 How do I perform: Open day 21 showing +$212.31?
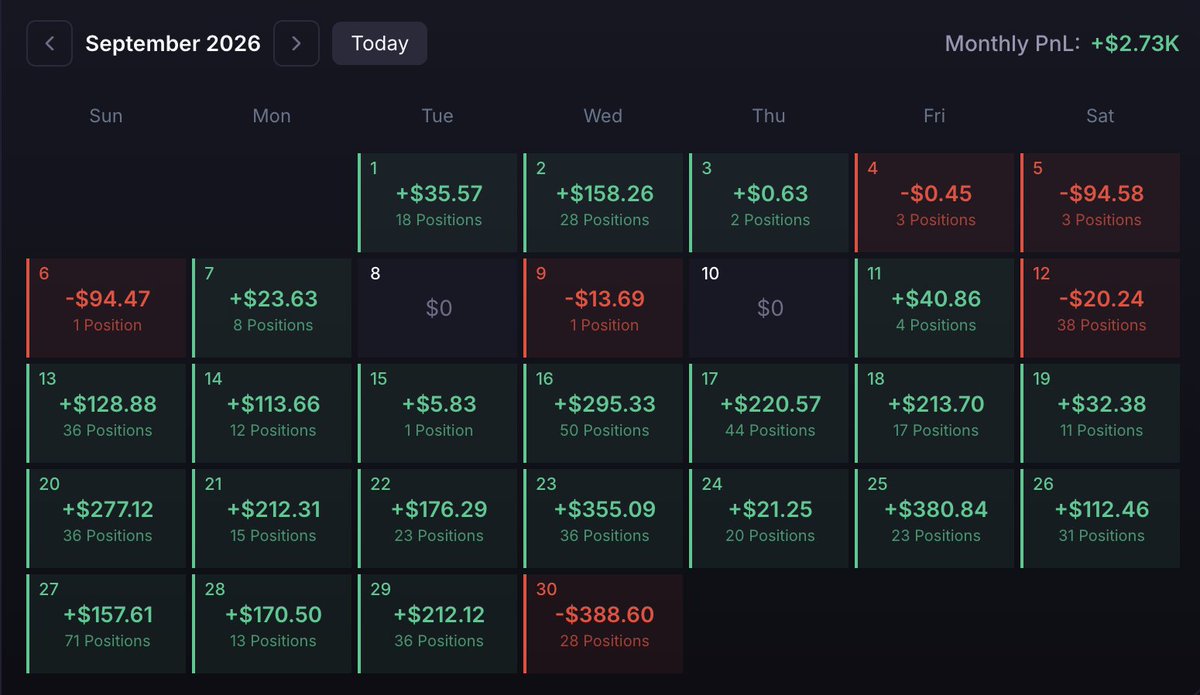click(x=272, y=518)
